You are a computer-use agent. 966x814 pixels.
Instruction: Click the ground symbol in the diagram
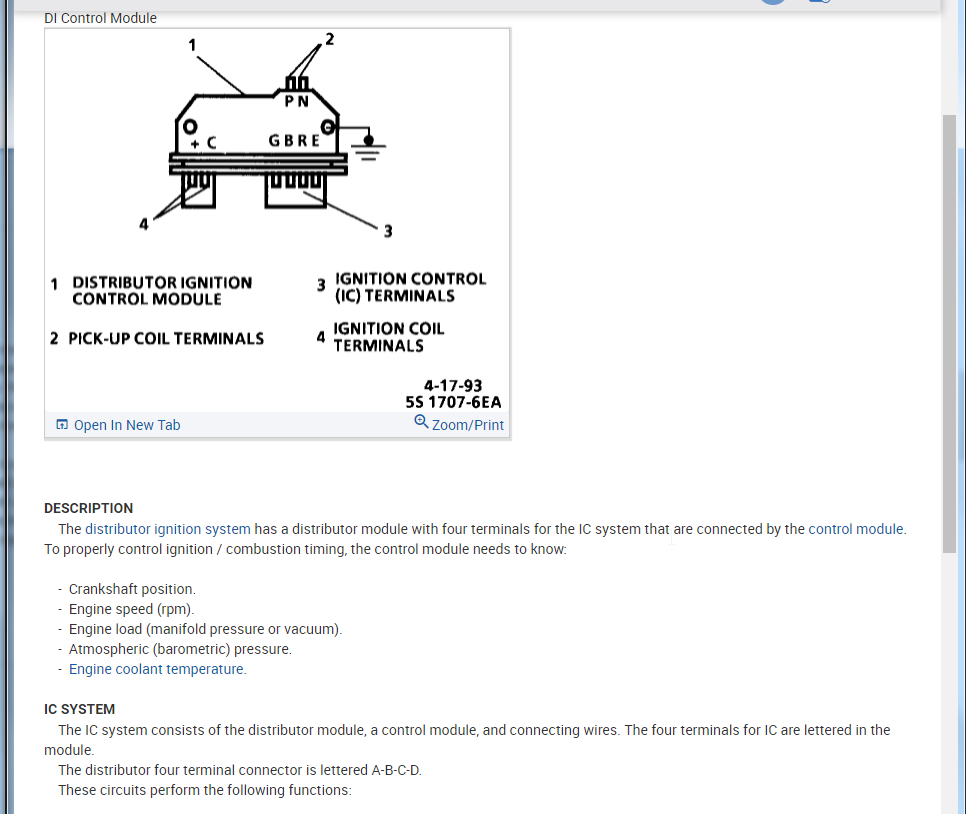pos(368,148)
